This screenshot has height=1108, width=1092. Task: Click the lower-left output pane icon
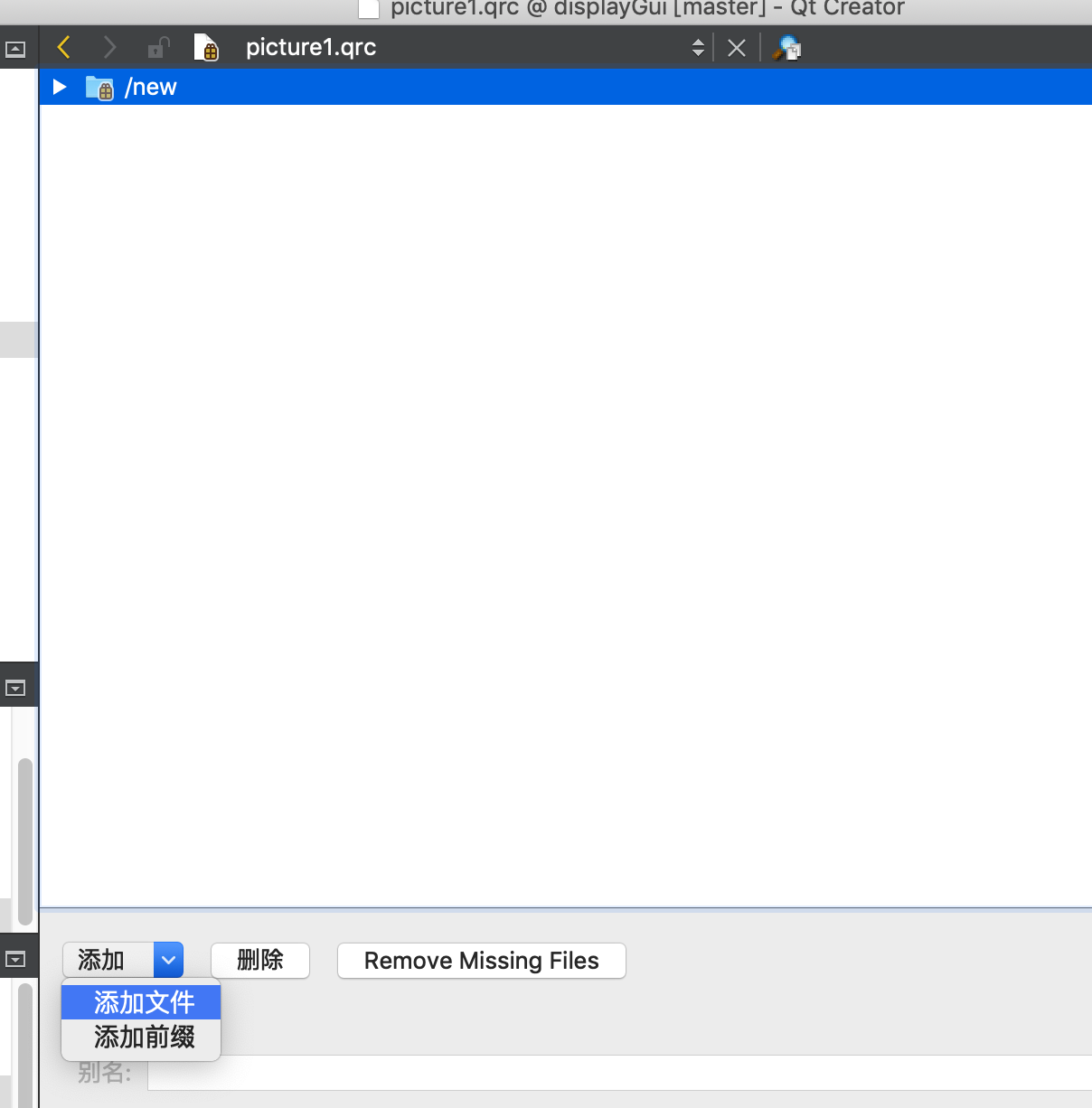click(x=16, y=687)
